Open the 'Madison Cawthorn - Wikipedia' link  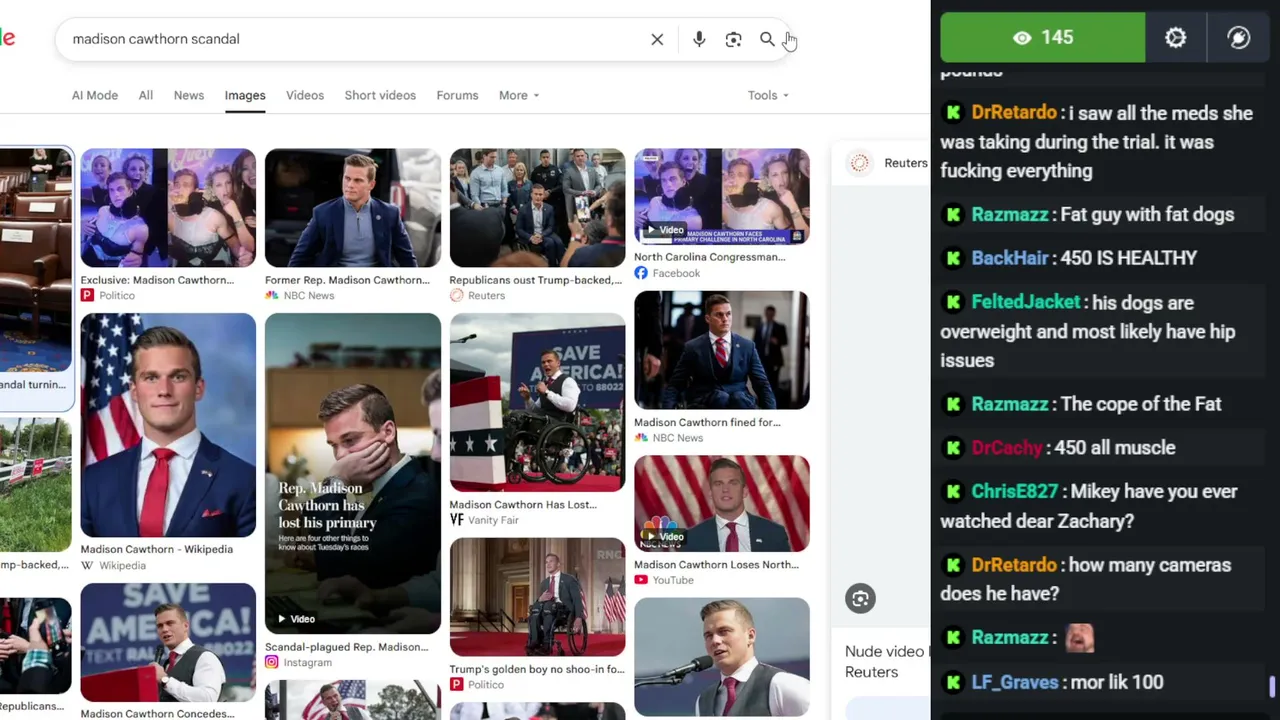(x=156, y=549)
